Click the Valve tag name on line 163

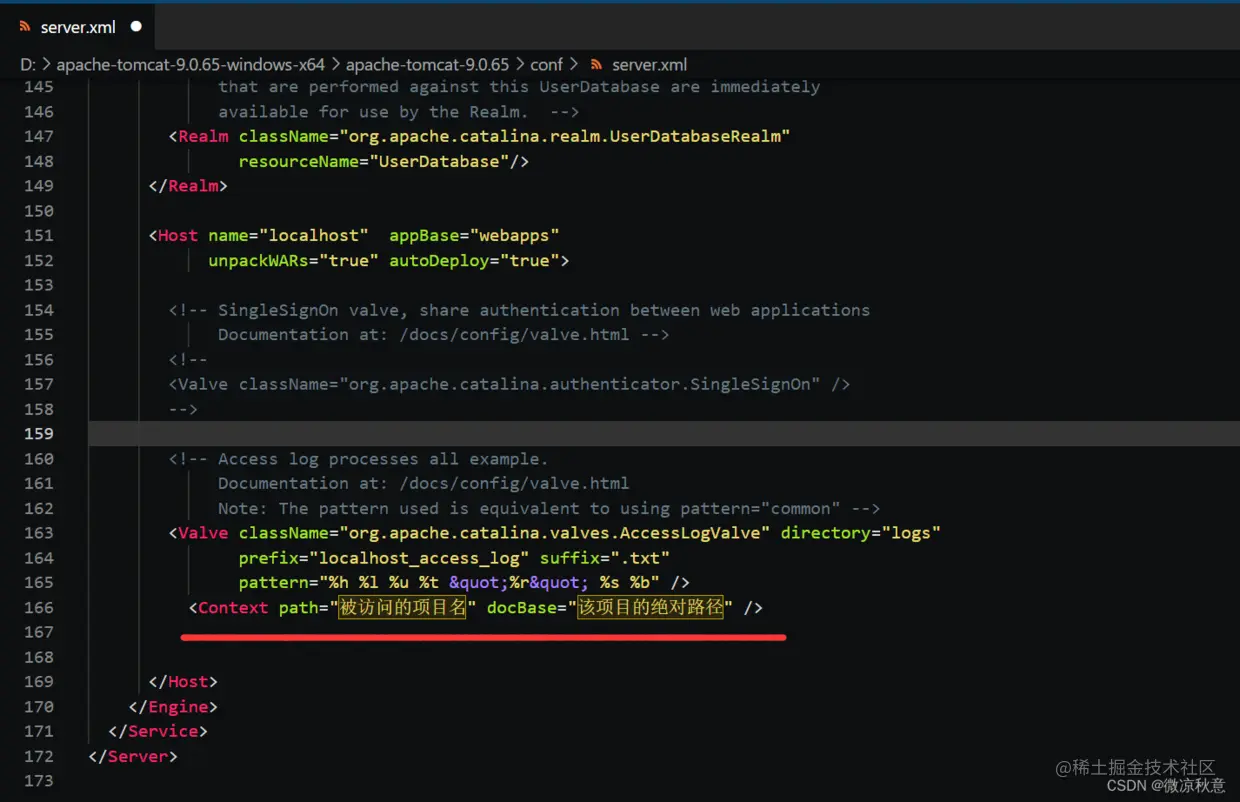pyautogui.click(x=203, y=533)
